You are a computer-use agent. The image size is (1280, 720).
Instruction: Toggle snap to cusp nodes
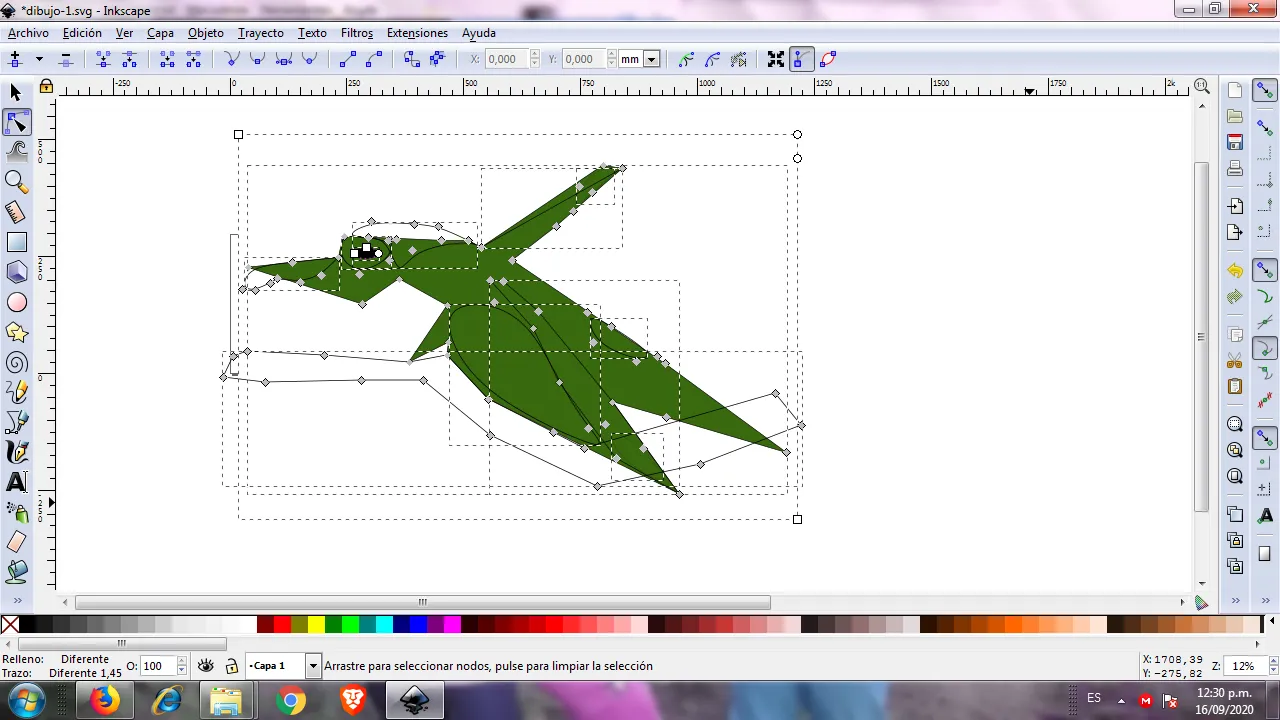[x=1265, y=349]
